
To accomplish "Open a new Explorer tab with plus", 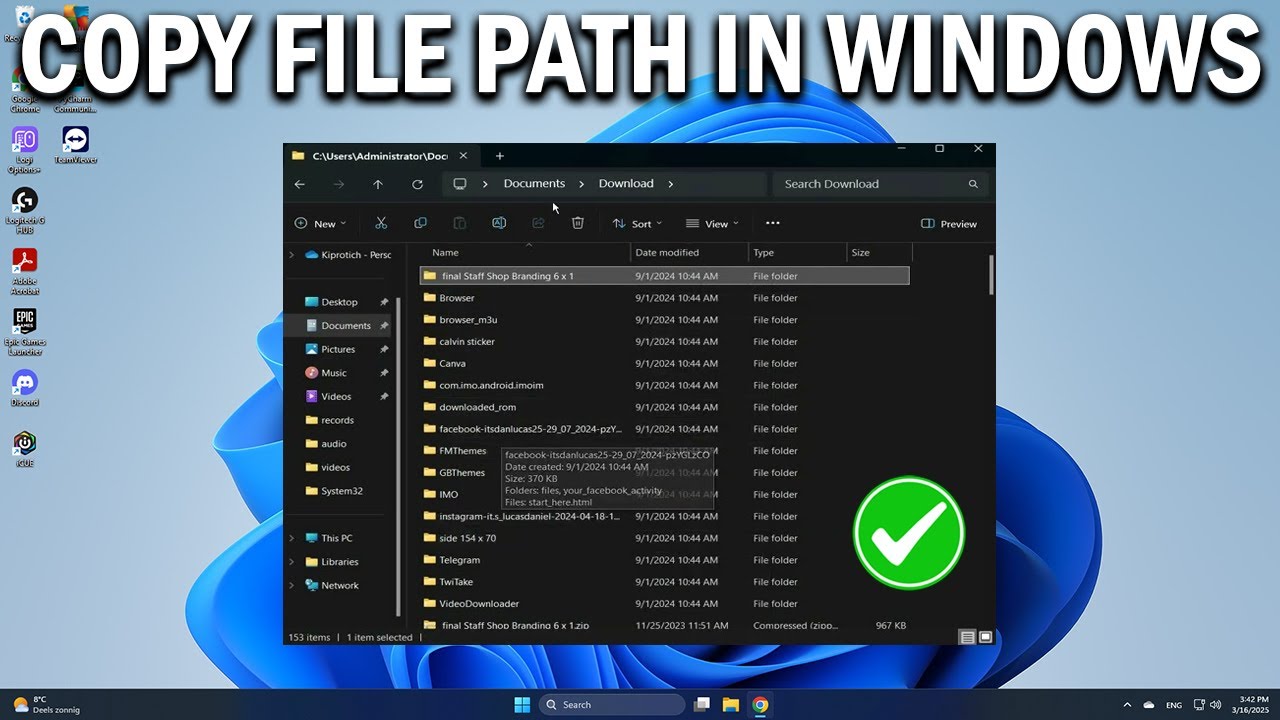I will 500,156.
